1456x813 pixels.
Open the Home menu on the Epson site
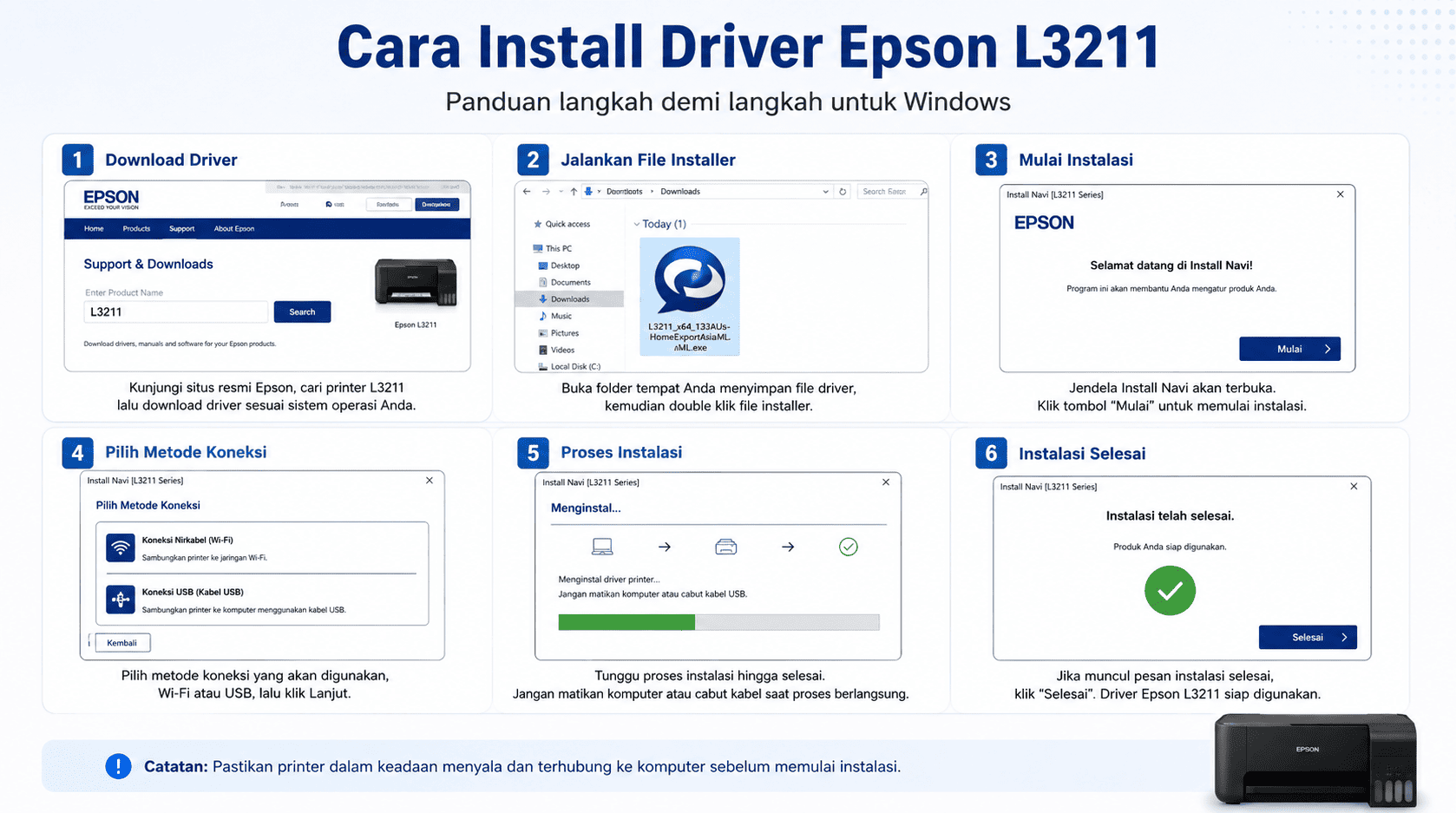(x=94, y=229)
